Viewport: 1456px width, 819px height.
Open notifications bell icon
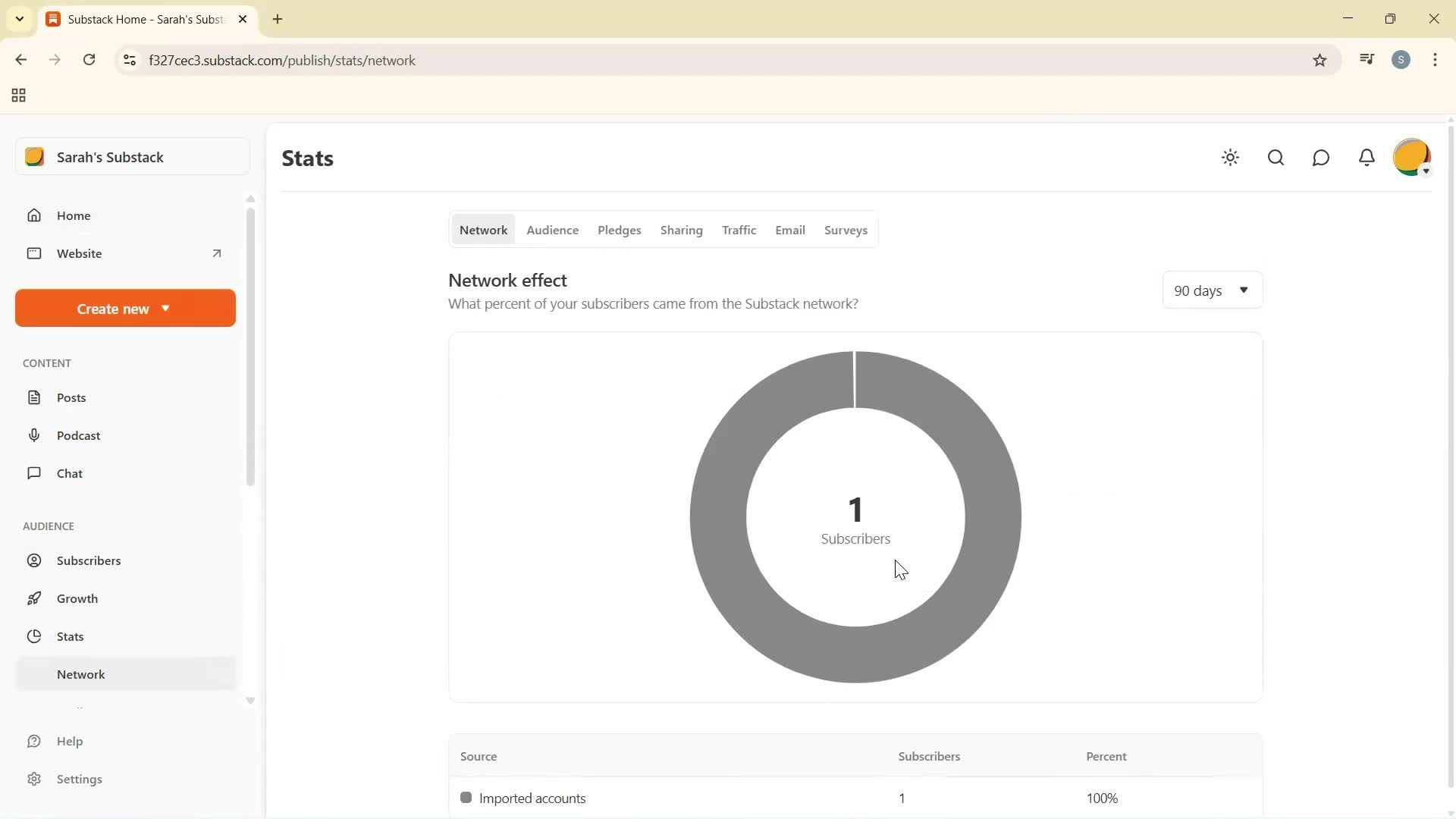coord(1366,158)
